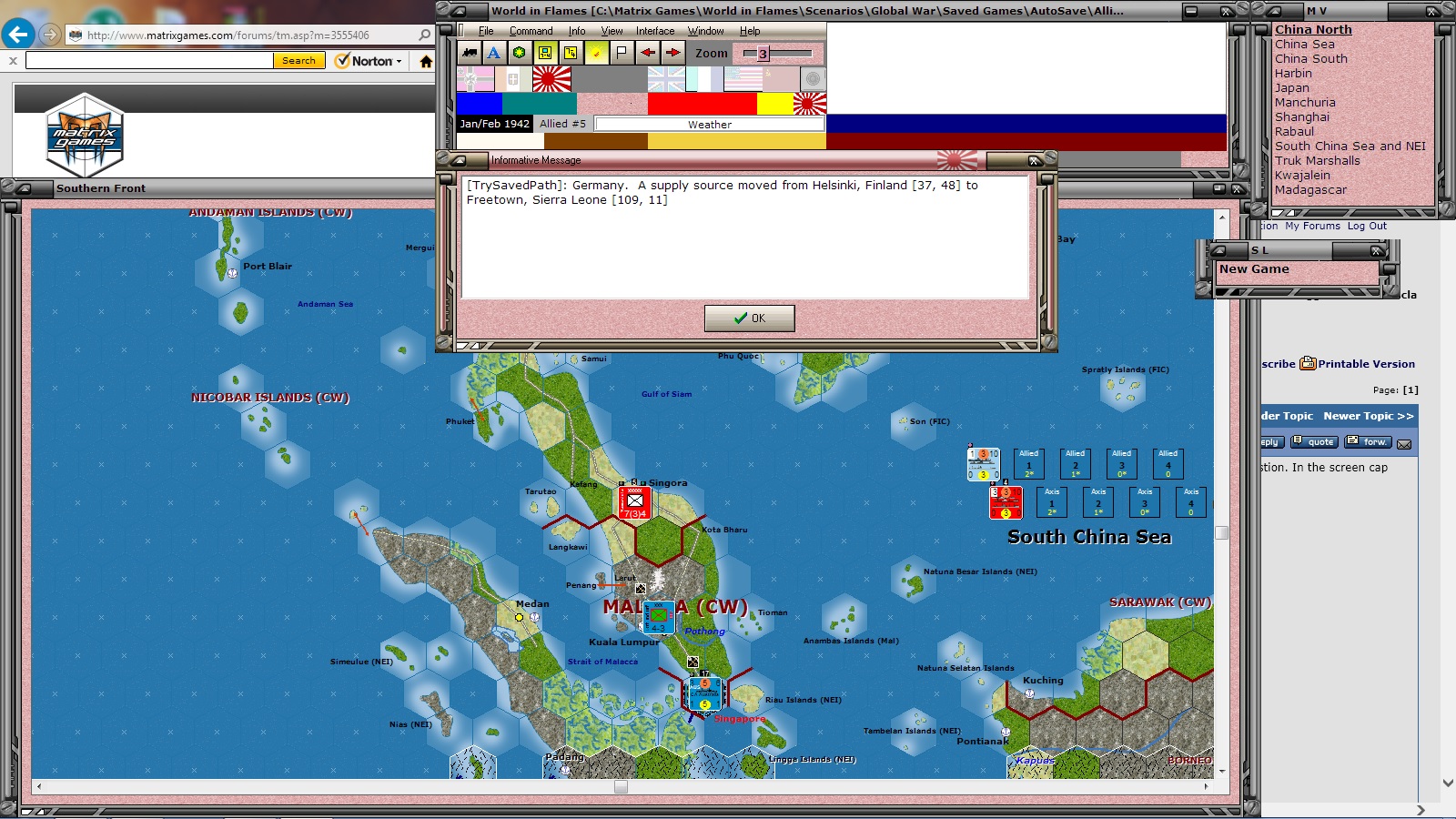Select Shanghai in the M V list
This screenshot has height=819, width=1456.
tap(1302, 117)
